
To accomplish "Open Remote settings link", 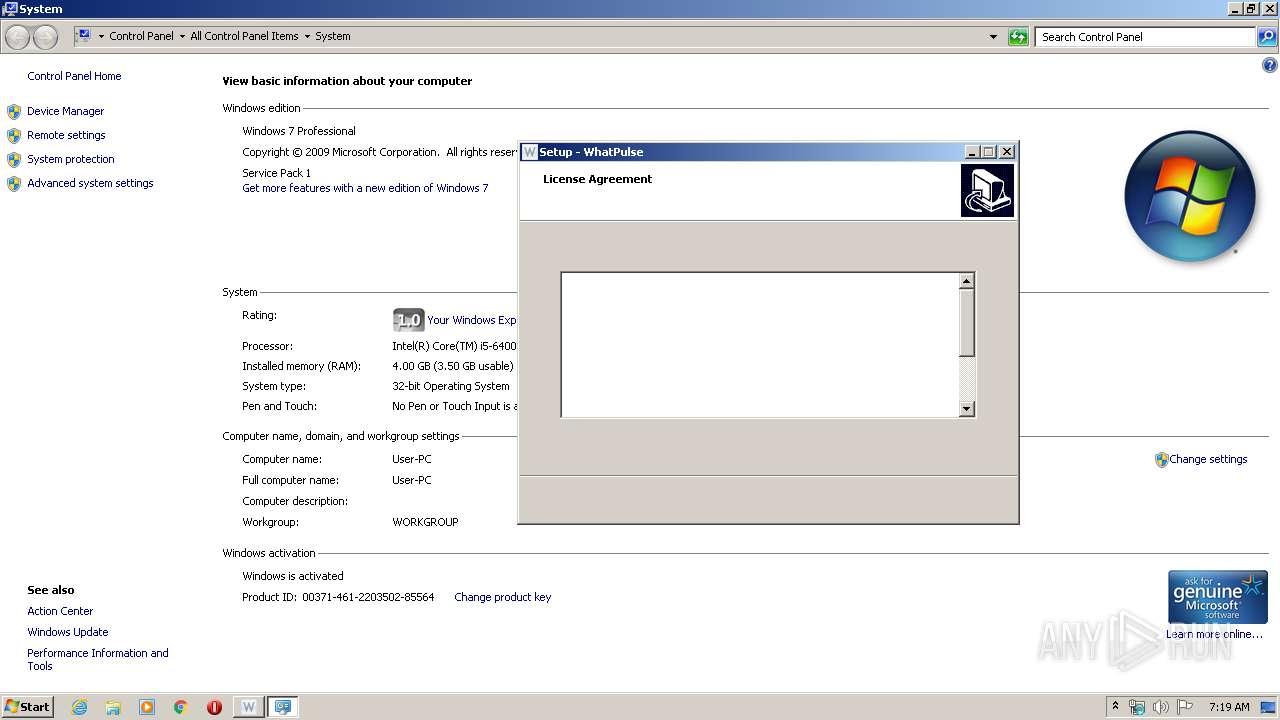I will point(66,135).
